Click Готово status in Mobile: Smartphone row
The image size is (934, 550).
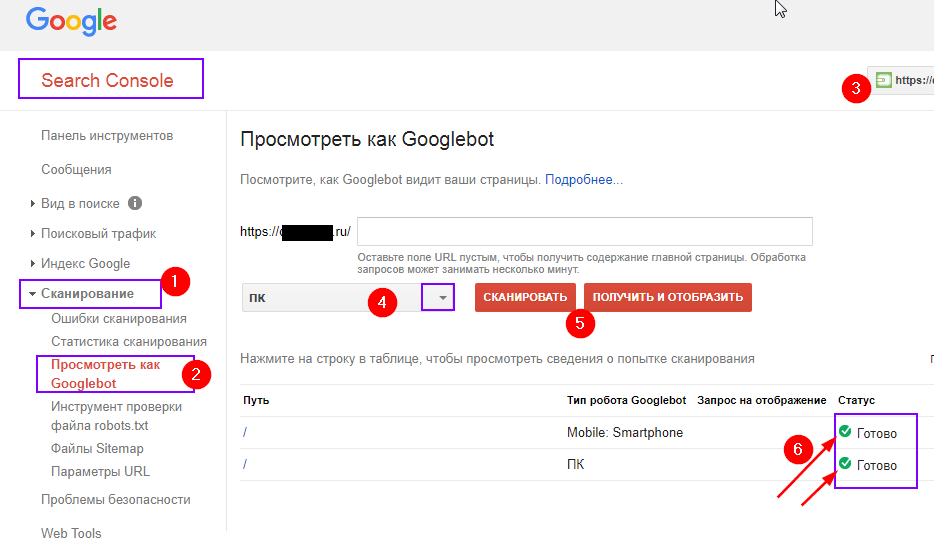876,433
